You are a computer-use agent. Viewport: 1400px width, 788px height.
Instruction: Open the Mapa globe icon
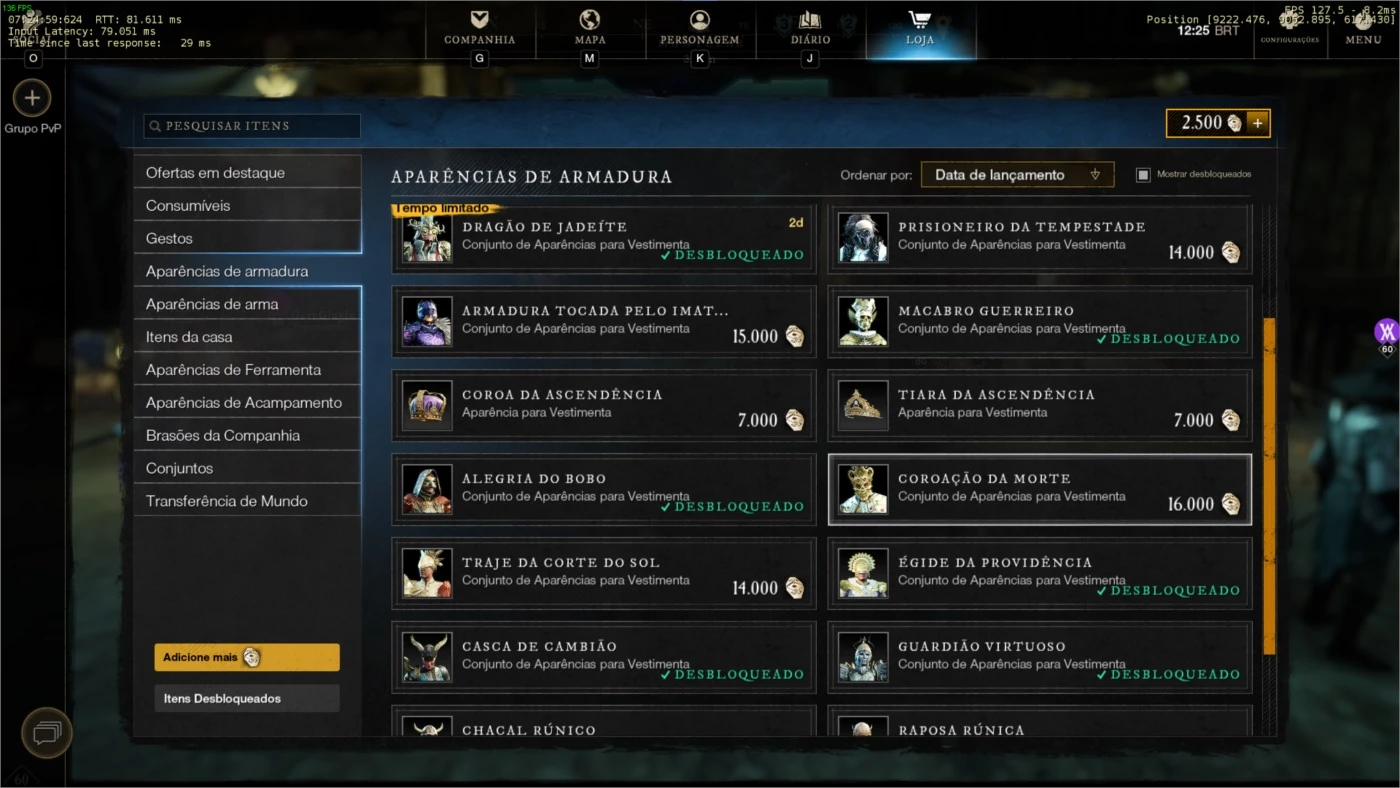click(589, 19)
